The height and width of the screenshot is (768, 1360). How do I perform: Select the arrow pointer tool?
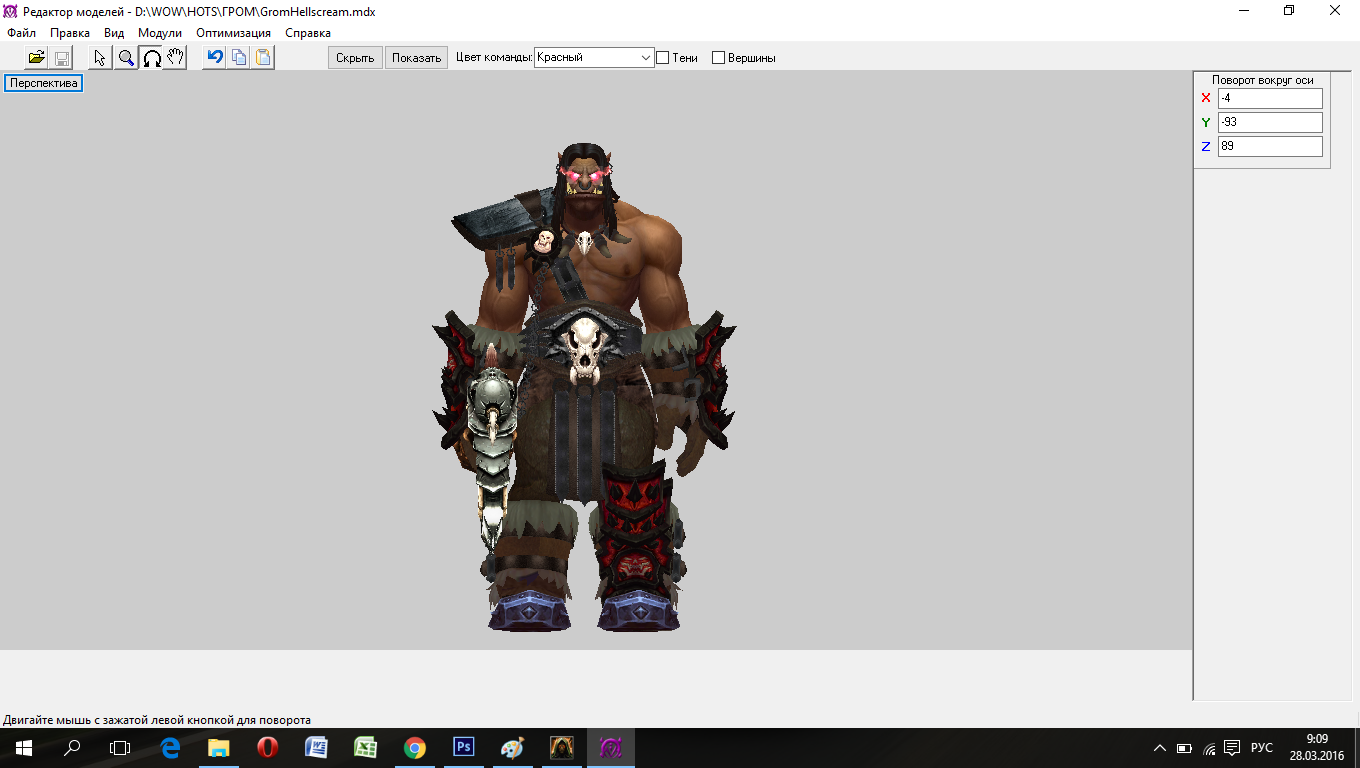pyautogui.click(x=100, y=58)
